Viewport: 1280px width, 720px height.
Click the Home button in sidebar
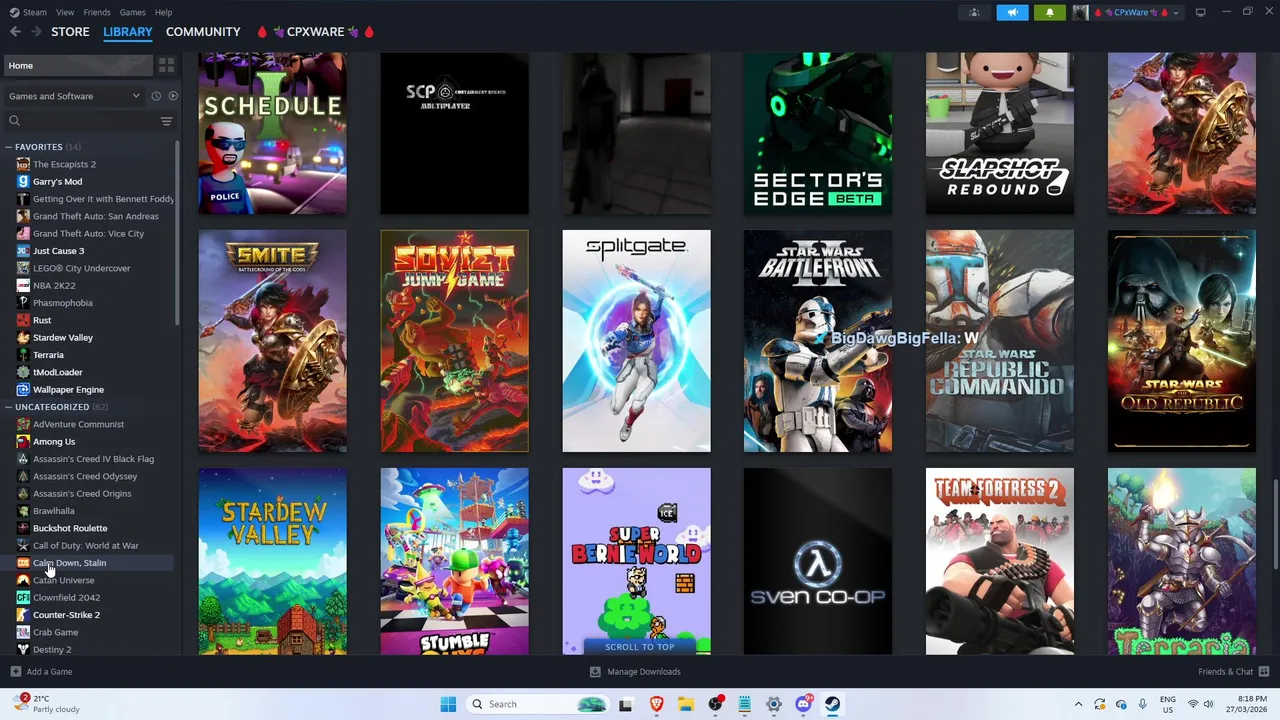coord(78,65)
